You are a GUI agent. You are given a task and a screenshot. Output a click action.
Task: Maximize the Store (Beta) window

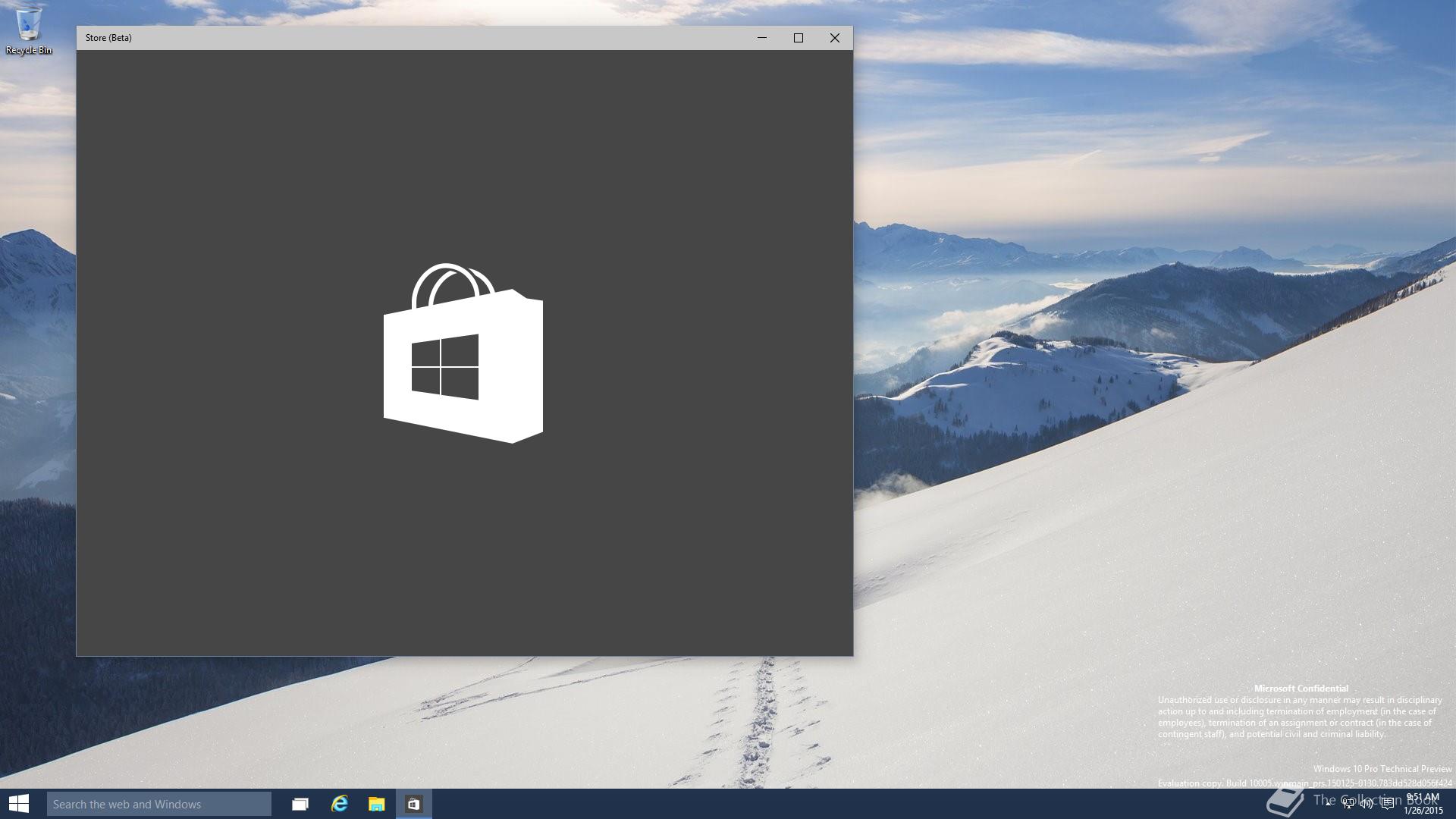coord(799,38)
